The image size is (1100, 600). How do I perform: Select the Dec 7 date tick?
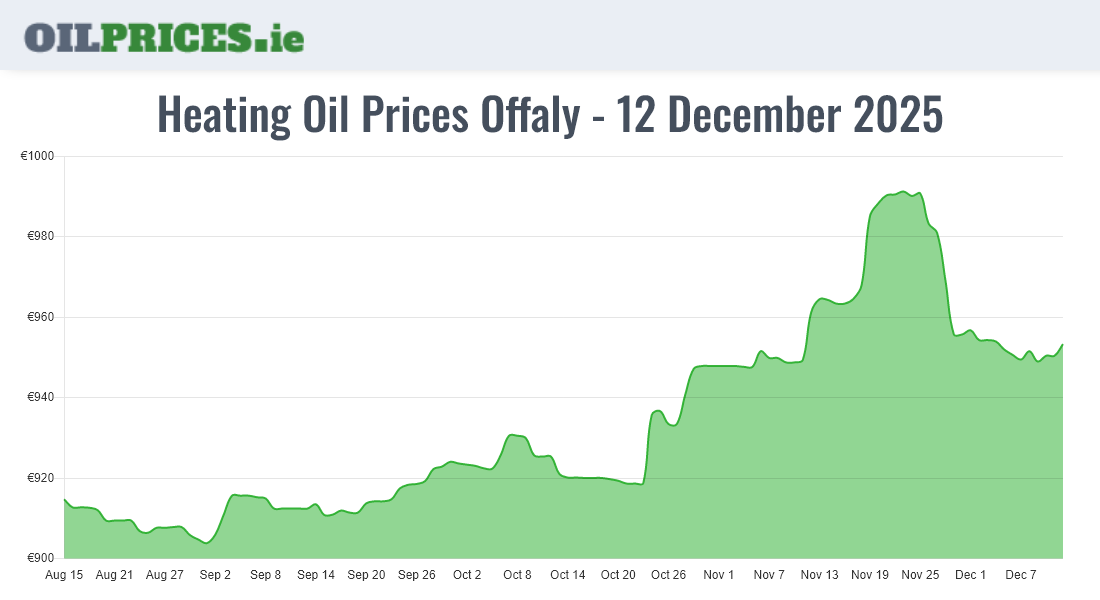pyautogui.click(x=1021, y=575)
